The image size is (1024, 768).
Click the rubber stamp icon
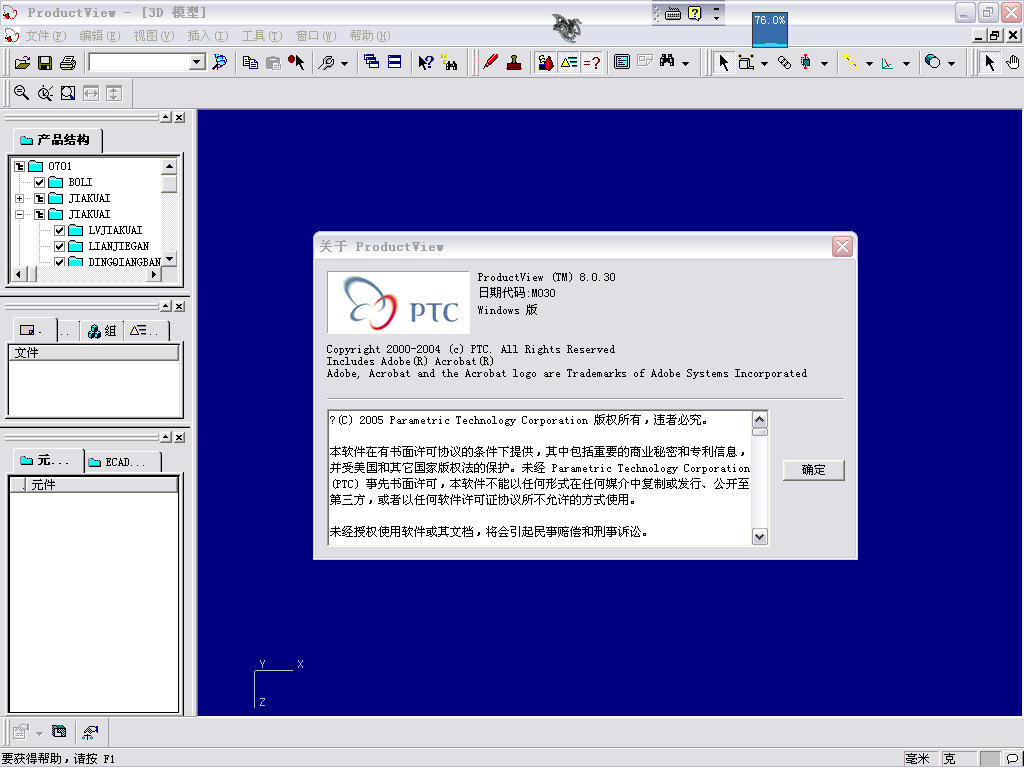click(x=514, y=62)
